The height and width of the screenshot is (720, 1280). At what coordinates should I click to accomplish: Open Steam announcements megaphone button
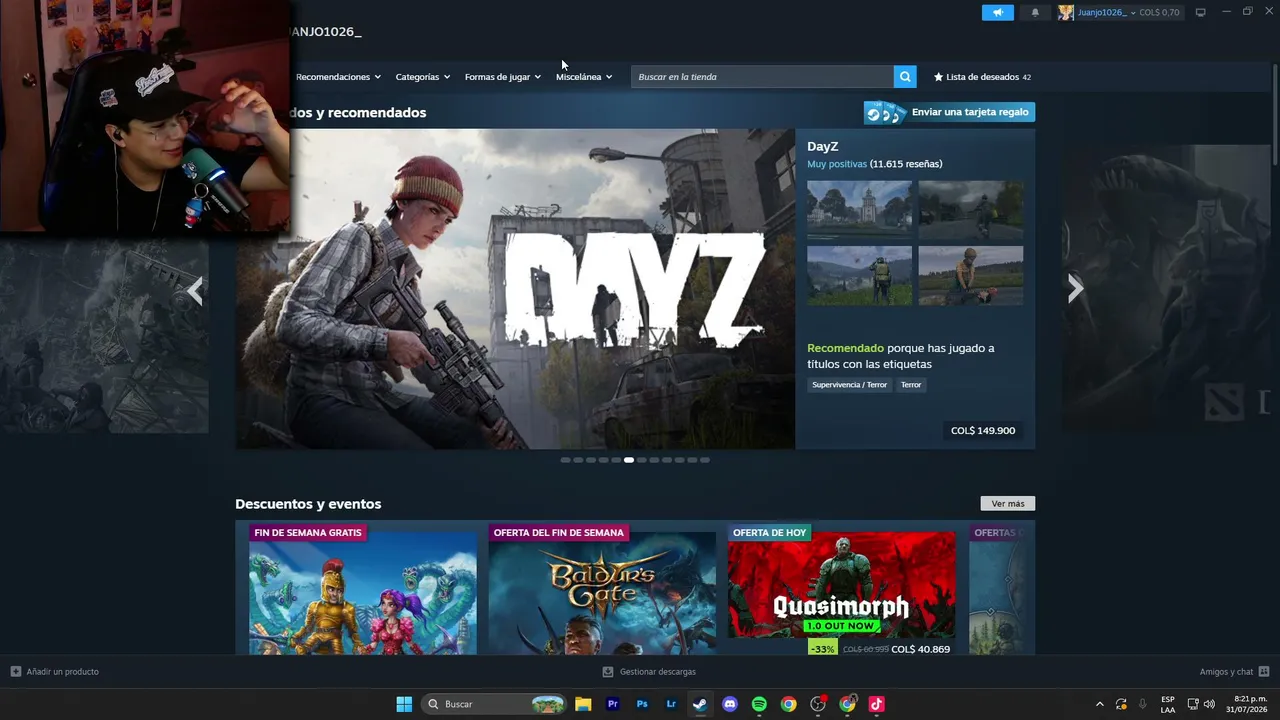(997, 12)
